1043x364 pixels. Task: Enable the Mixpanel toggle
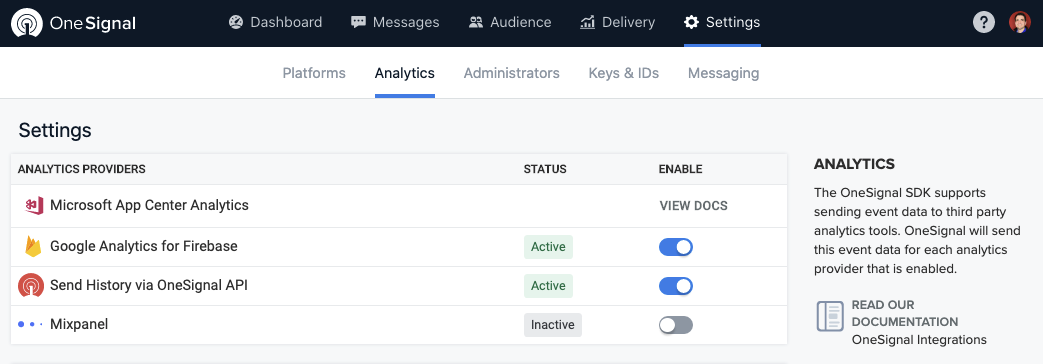click(x=675, y=325)
